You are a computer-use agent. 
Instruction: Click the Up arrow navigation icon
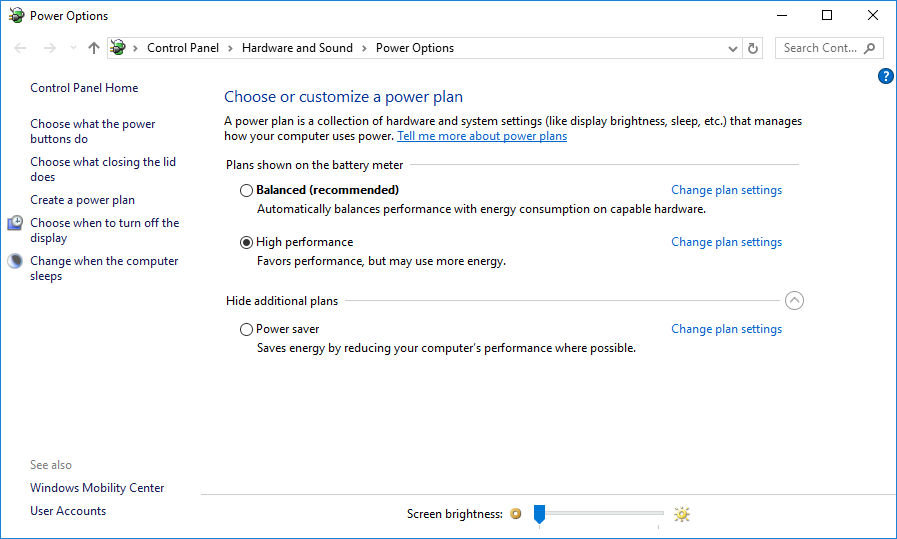(94, 48)
